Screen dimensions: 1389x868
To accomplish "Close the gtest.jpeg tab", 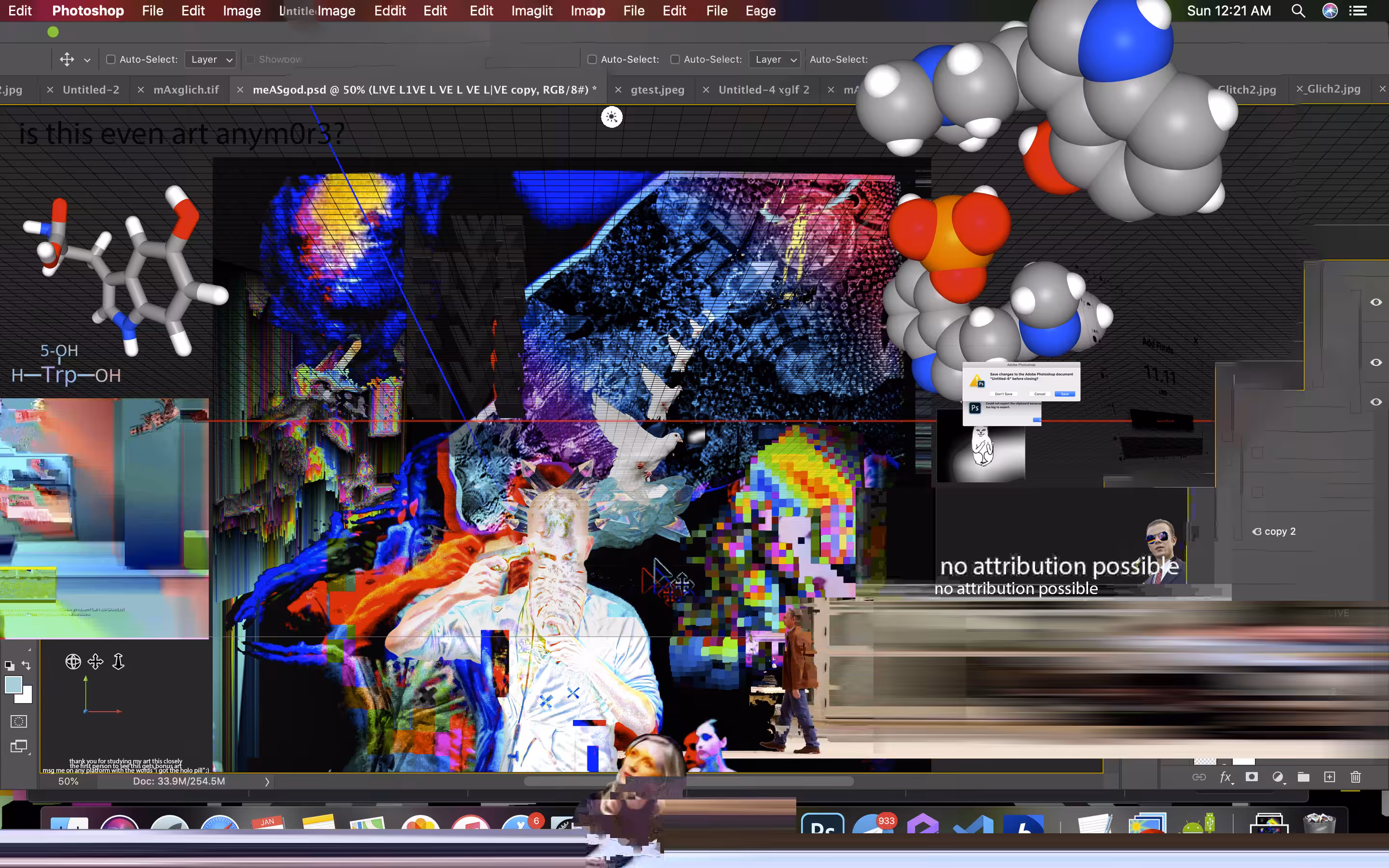I will (x=618, y=90).
